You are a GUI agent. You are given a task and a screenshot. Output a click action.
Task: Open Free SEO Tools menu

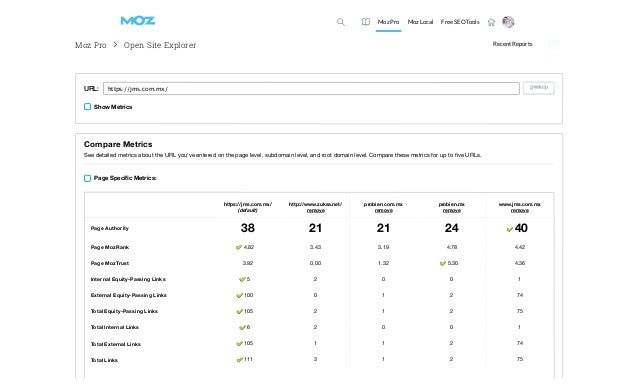460,22
